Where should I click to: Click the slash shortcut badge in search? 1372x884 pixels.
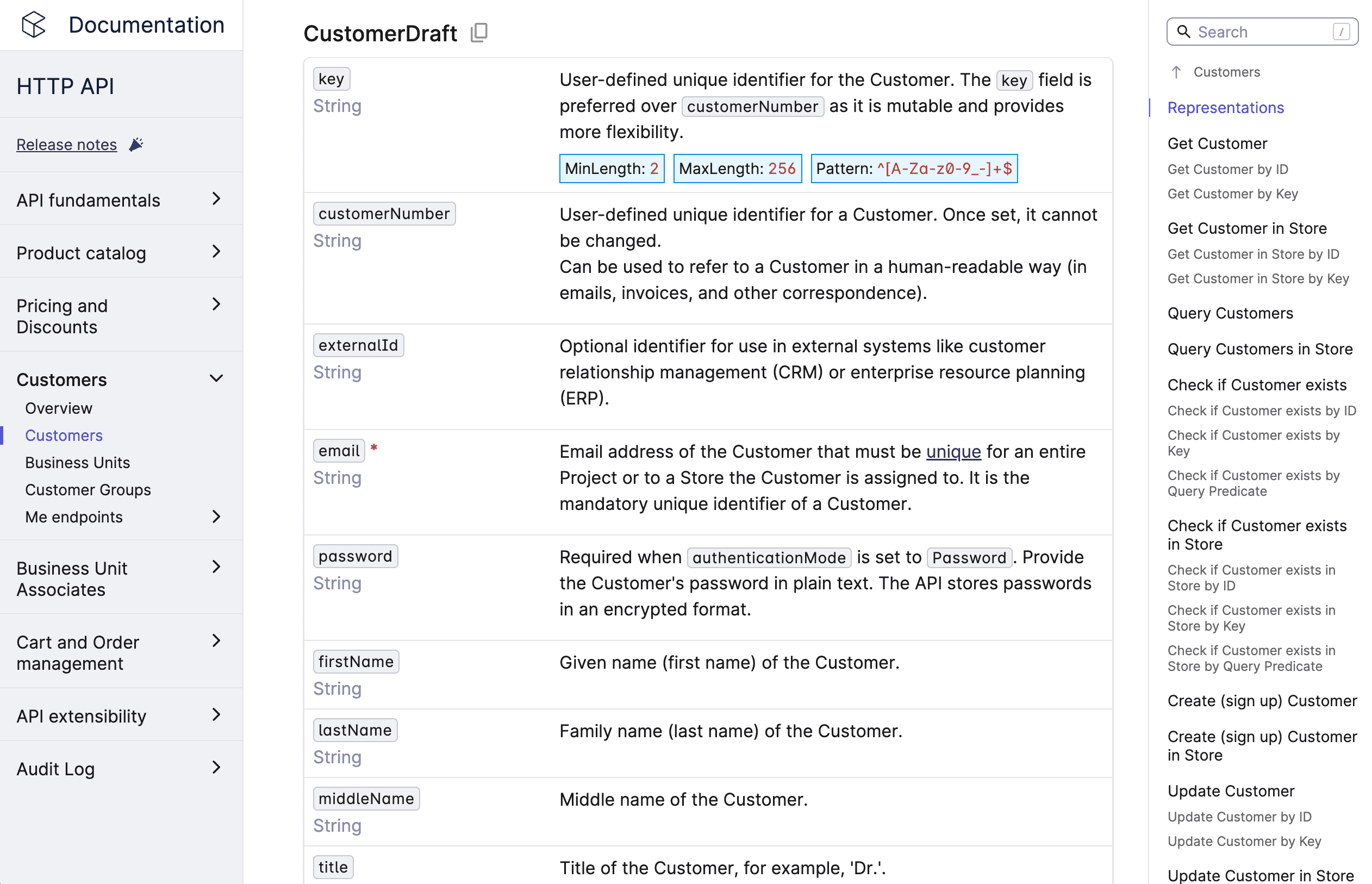coord(1341,32)
